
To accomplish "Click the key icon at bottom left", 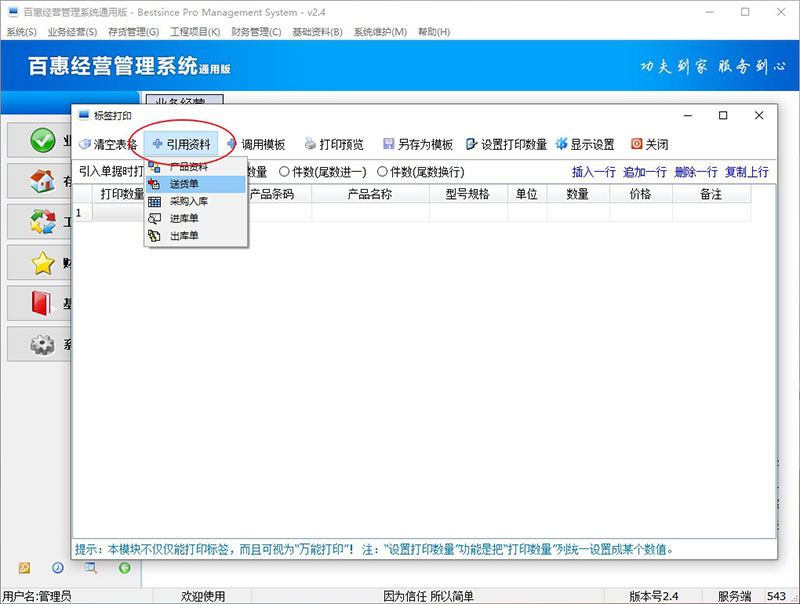I will tap(24, 568).
